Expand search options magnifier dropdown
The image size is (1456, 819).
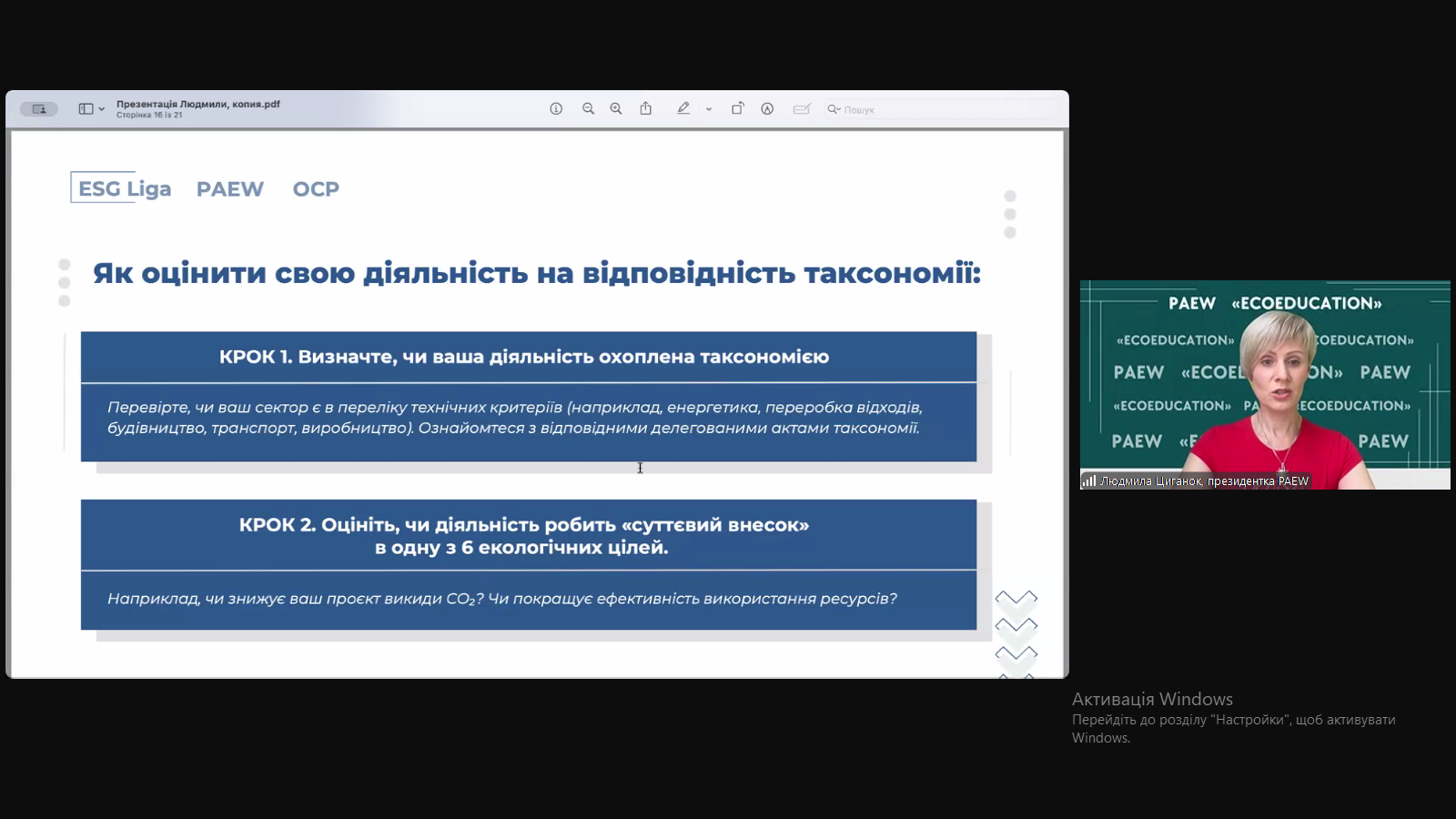click(833, 109)
